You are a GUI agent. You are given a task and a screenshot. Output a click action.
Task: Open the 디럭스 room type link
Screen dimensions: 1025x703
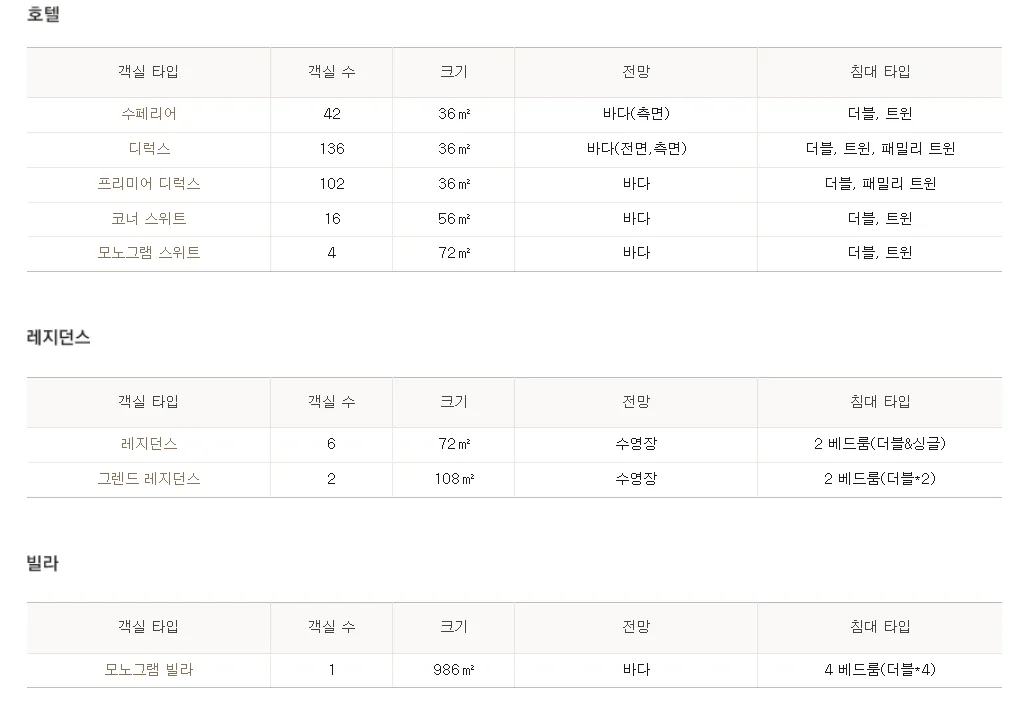(149, 149)
